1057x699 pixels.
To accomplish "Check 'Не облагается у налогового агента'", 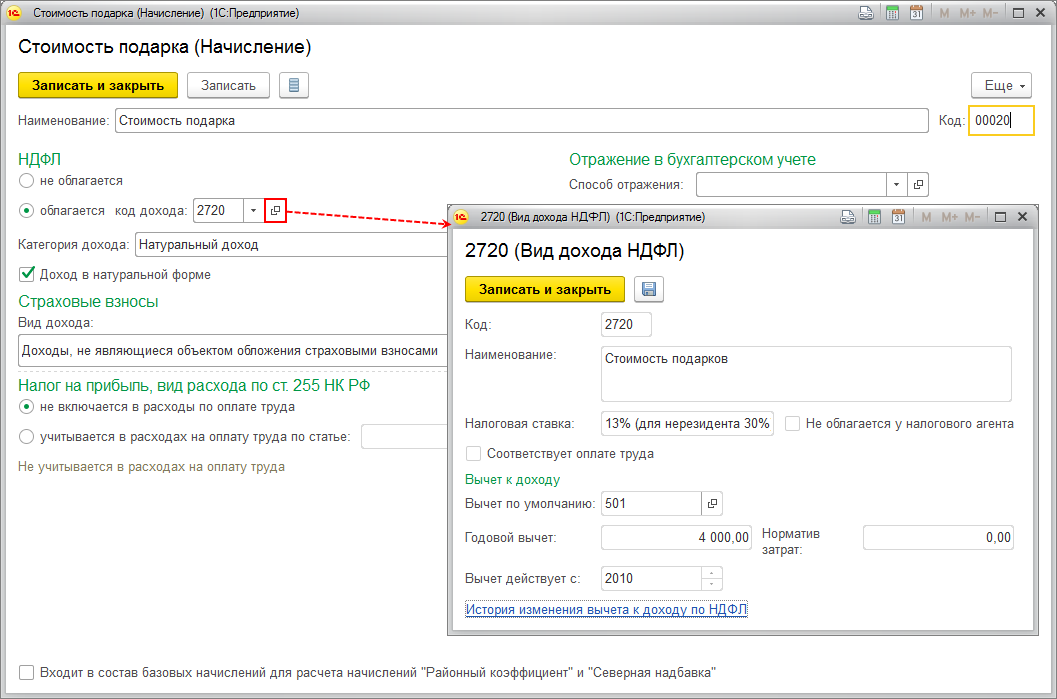I will click(x=793, y=423).
